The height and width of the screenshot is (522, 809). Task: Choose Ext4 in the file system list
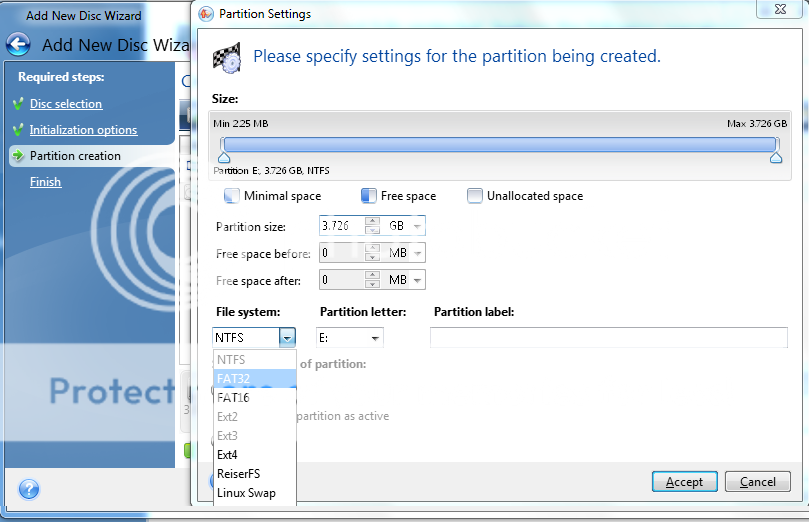point(228,455)
